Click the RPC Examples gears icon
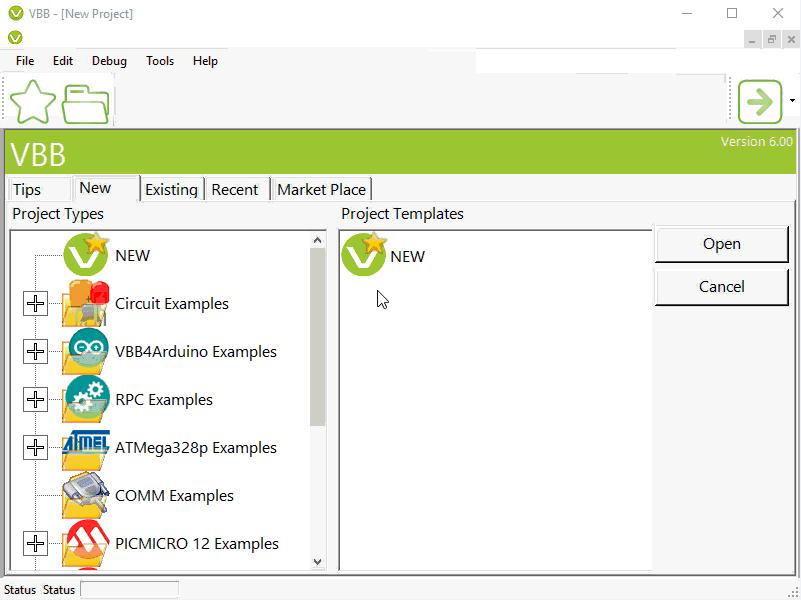Viewport: 801px width, 600px height. [86, 399]
